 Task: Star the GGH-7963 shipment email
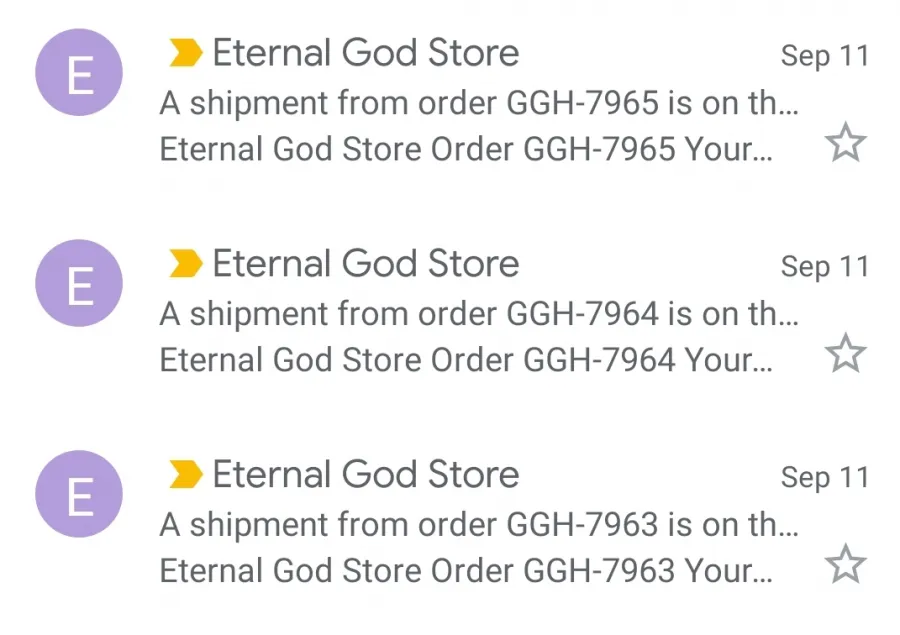tap(845, 563)
